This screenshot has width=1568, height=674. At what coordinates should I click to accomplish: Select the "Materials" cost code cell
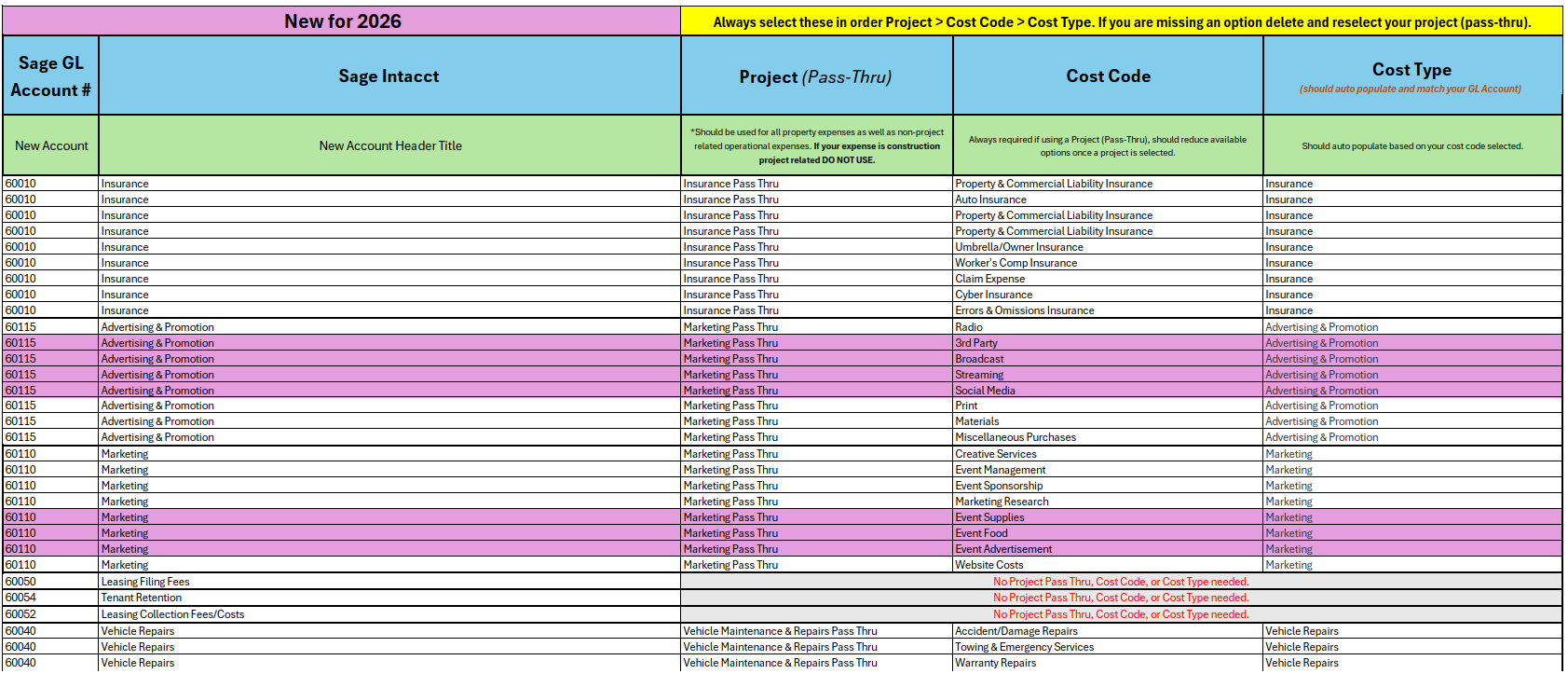point(1108,421)
